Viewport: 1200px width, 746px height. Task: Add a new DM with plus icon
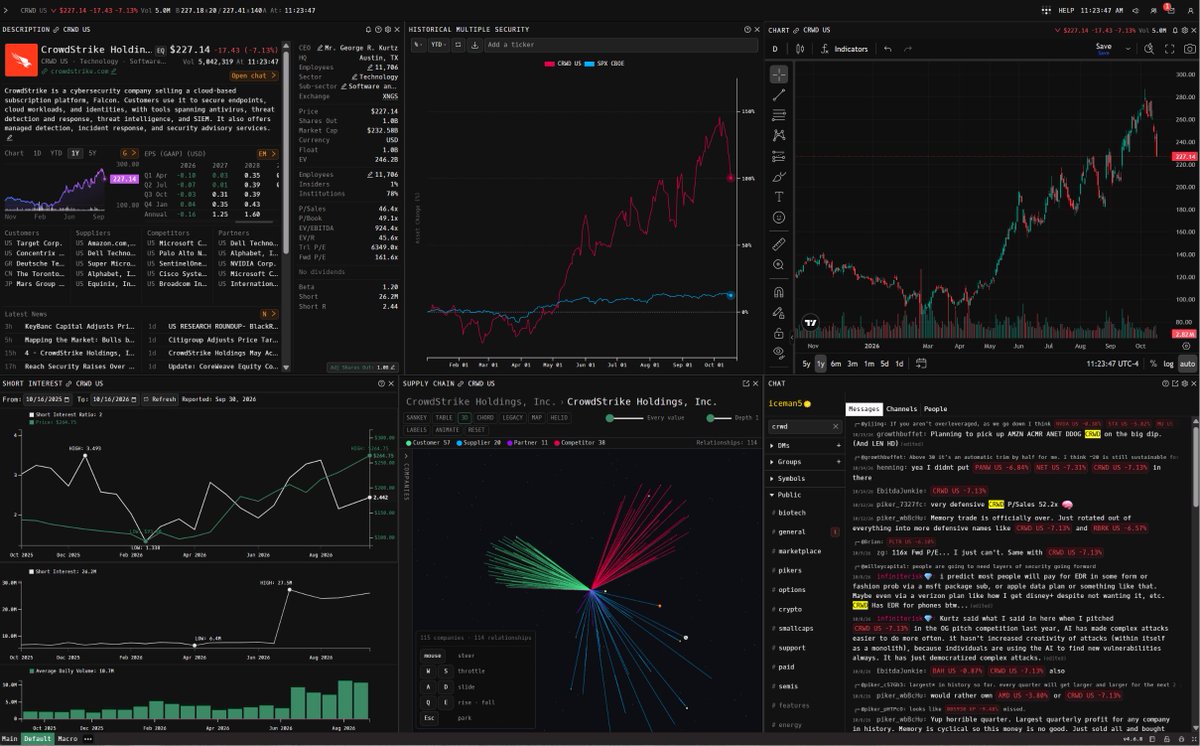tap(838, 445)
